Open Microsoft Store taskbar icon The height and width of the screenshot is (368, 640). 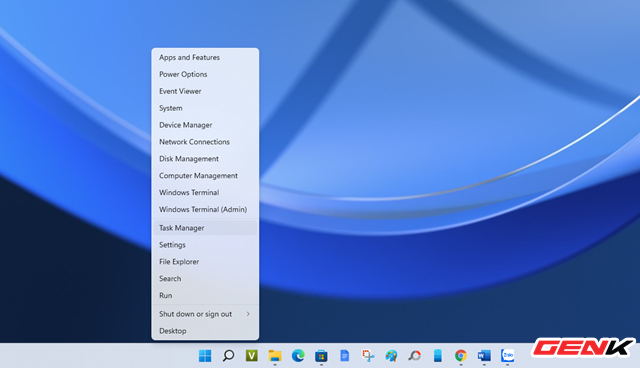[321, 356]
